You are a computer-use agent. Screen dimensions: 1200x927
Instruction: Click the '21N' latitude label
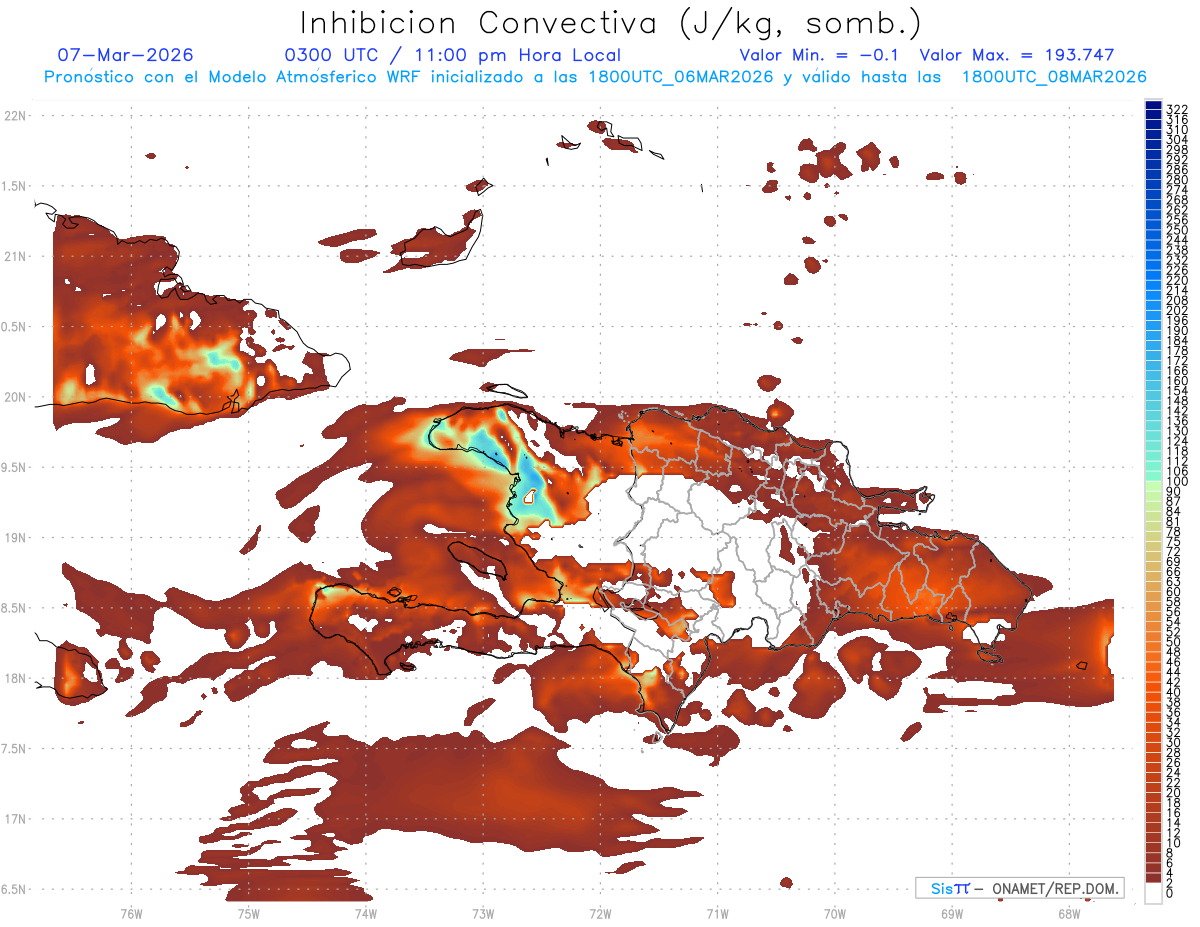15,256
